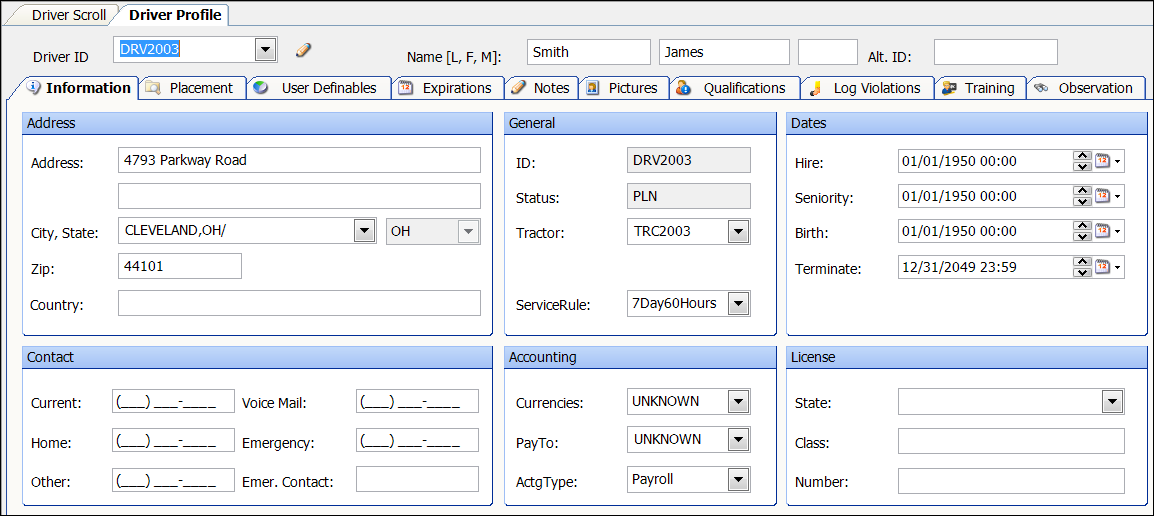Expand the Tractor dropdown

point(738,232)
